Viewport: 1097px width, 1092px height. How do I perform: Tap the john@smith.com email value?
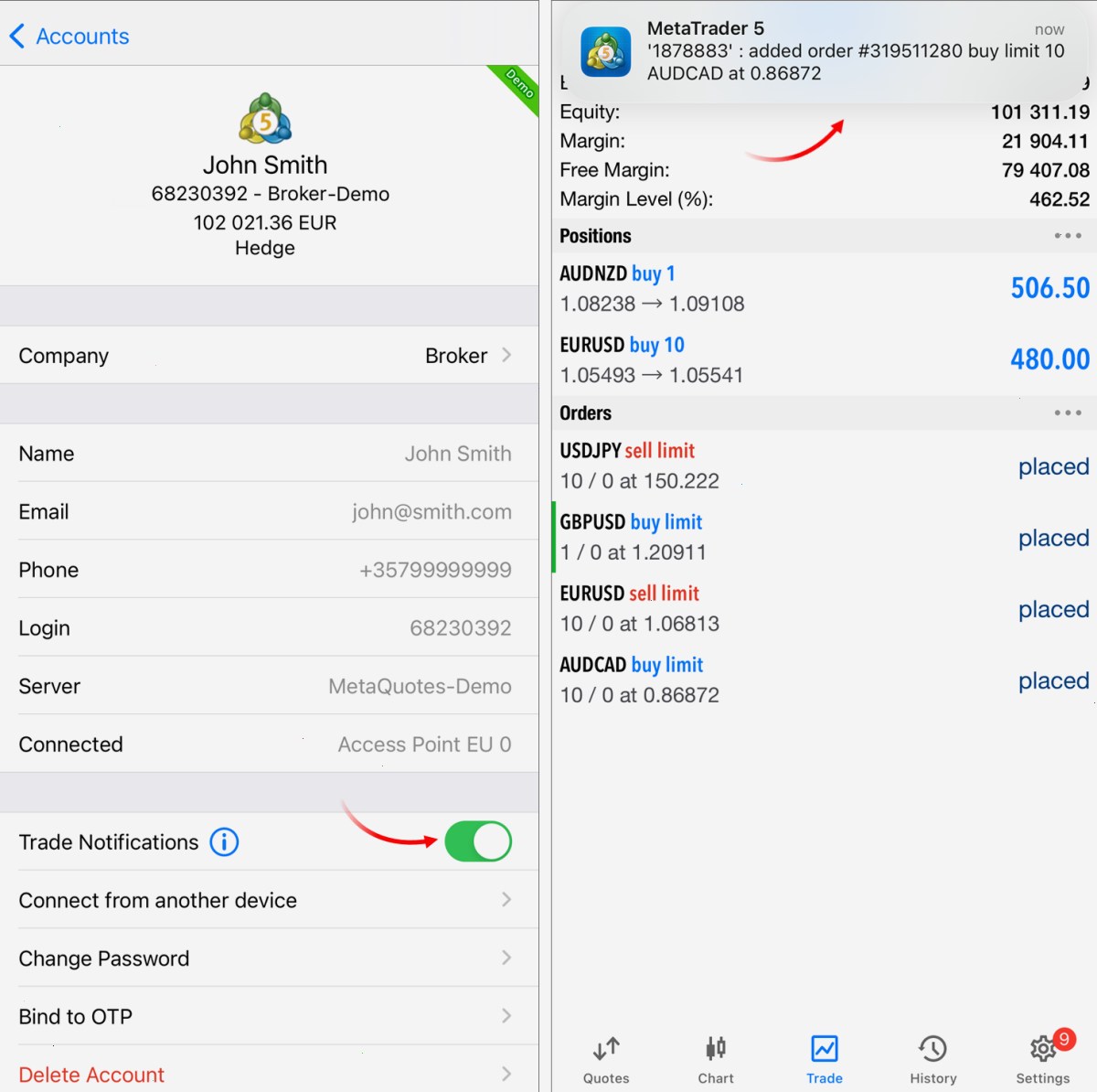pyautogui.click(x=431, y=512)
